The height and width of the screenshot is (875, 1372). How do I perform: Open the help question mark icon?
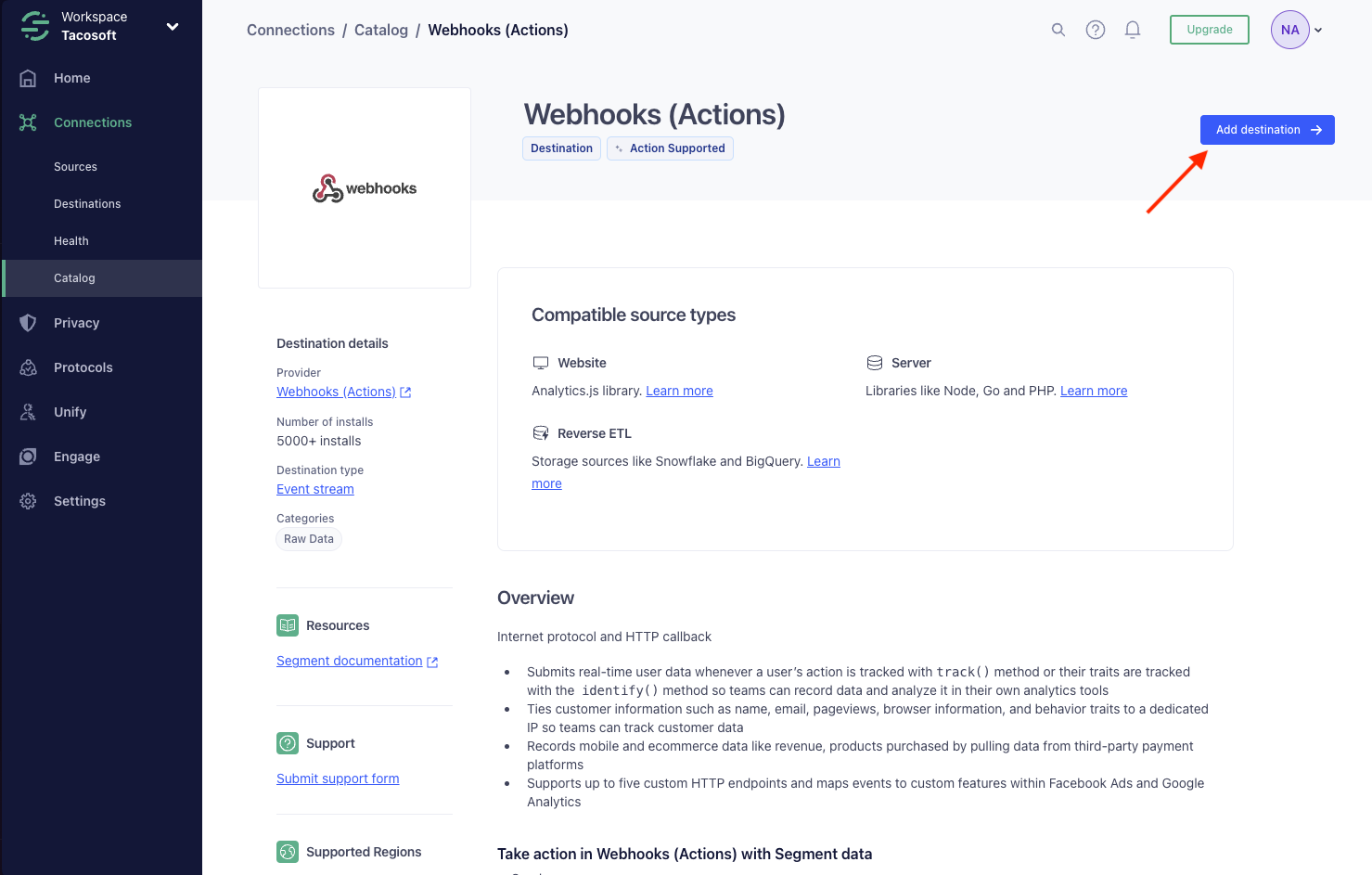(1095, 29)
